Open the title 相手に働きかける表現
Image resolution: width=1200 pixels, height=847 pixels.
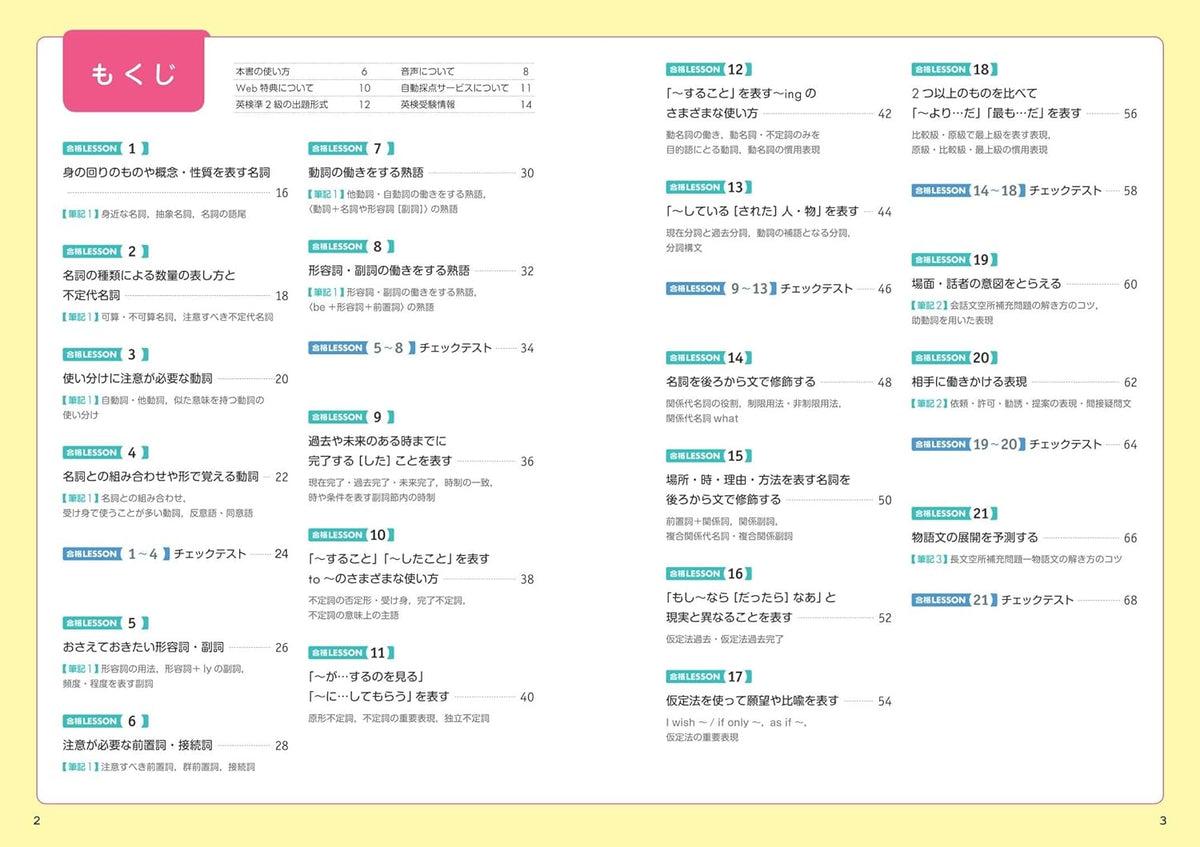[x=969, y=382]
